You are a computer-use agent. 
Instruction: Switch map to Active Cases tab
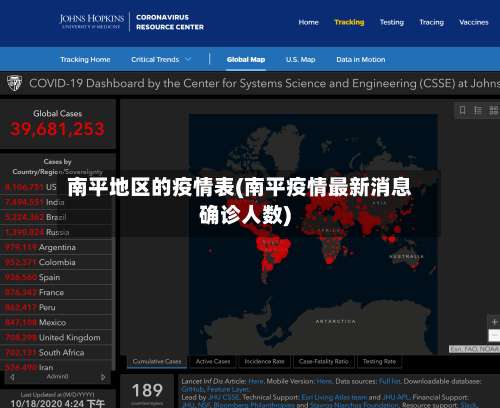[213, 362]
